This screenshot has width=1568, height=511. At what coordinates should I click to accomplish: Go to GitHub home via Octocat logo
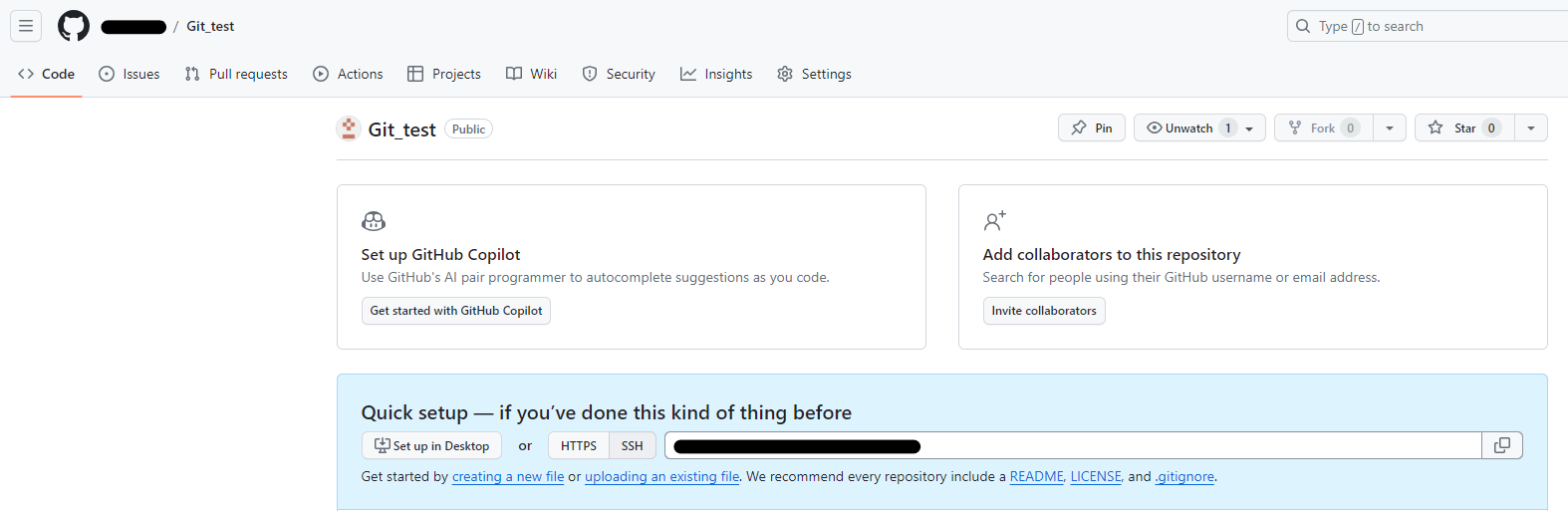74,26
